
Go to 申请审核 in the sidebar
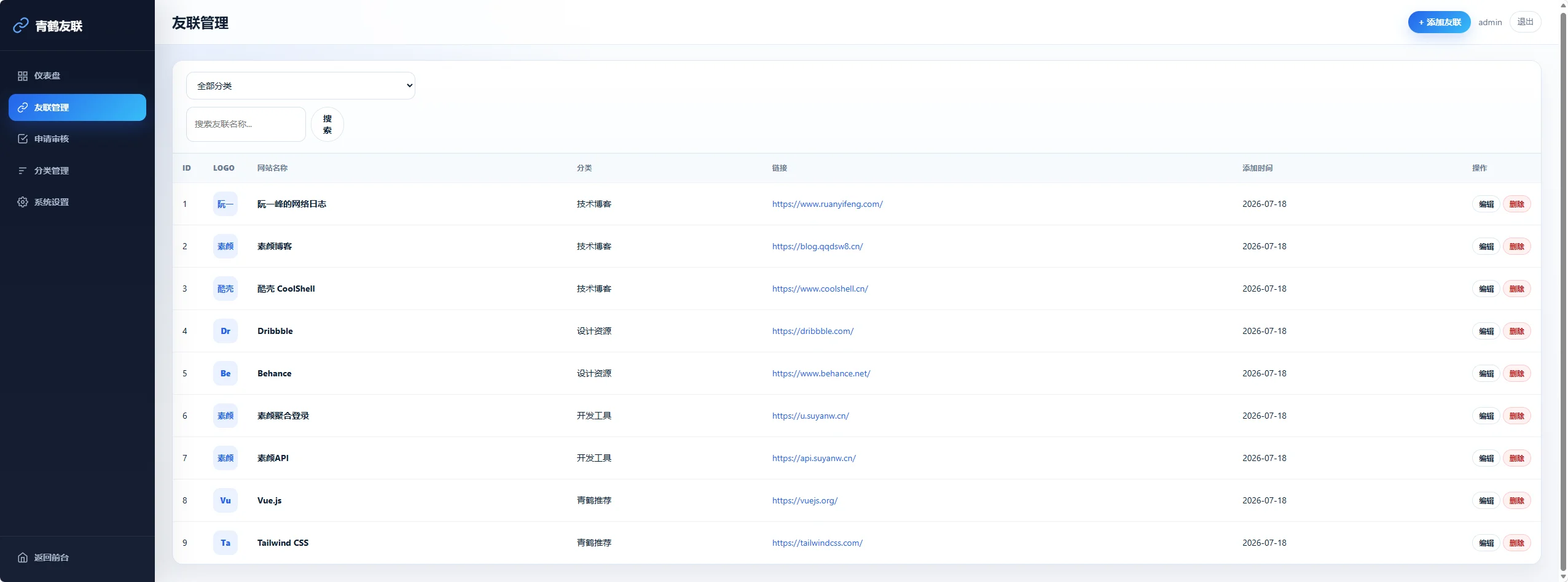click(77, 139)
